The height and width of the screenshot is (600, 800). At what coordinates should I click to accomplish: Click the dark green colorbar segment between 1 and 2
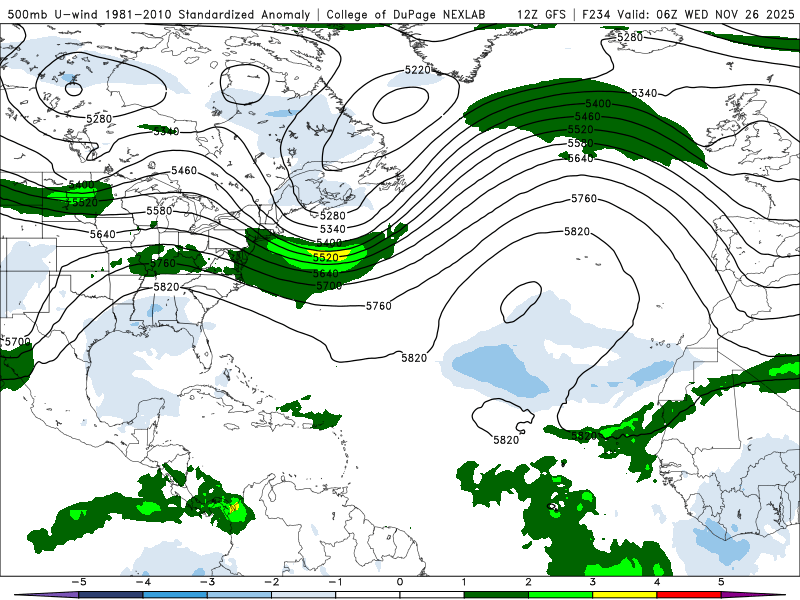point(496,595)
